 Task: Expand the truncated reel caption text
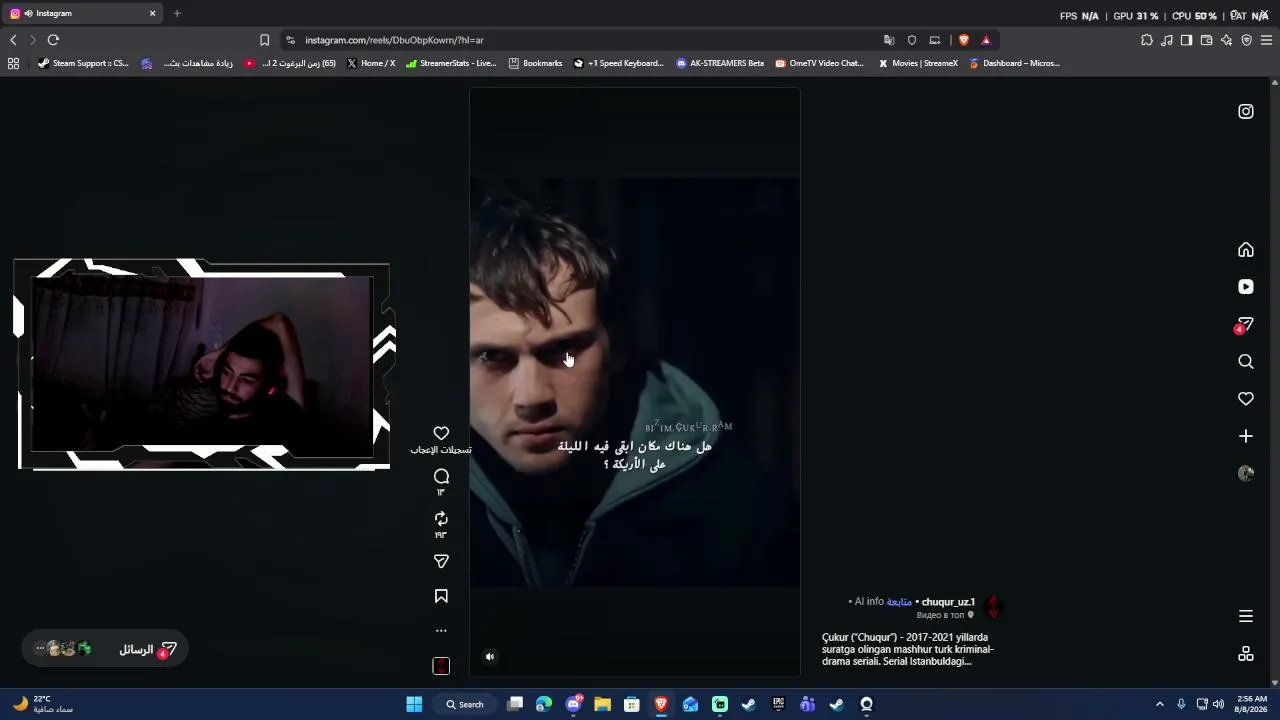point(908,649)
